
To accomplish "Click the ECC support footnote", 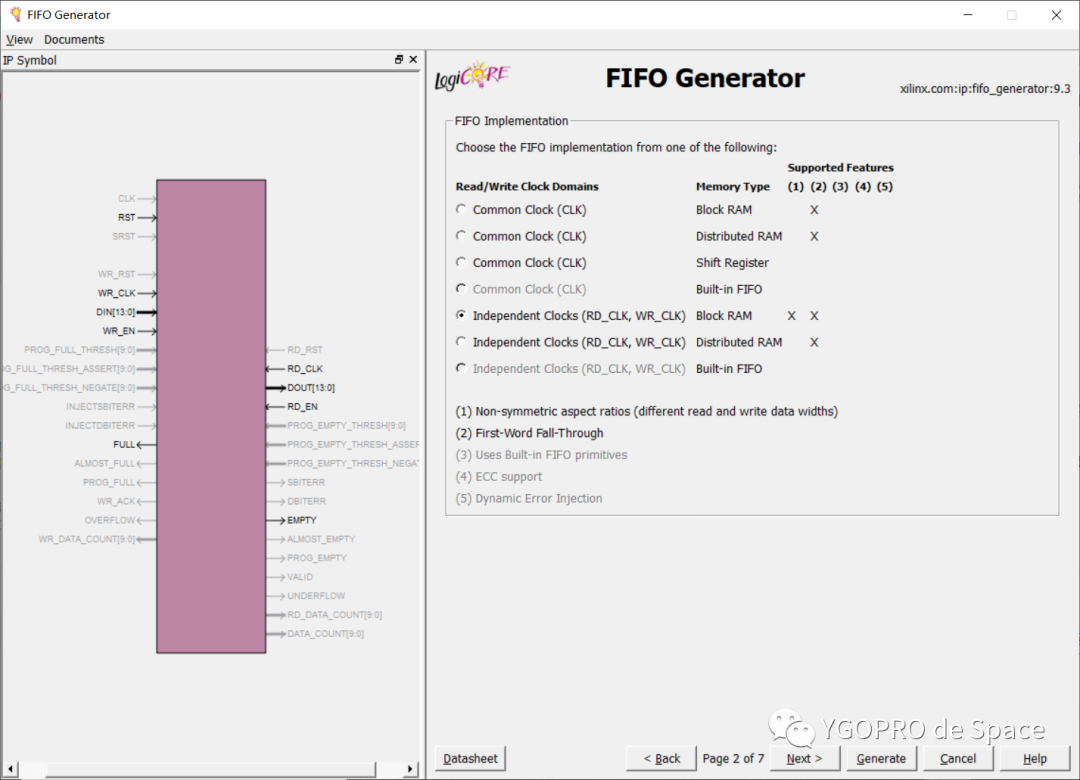I will point(499,477).
